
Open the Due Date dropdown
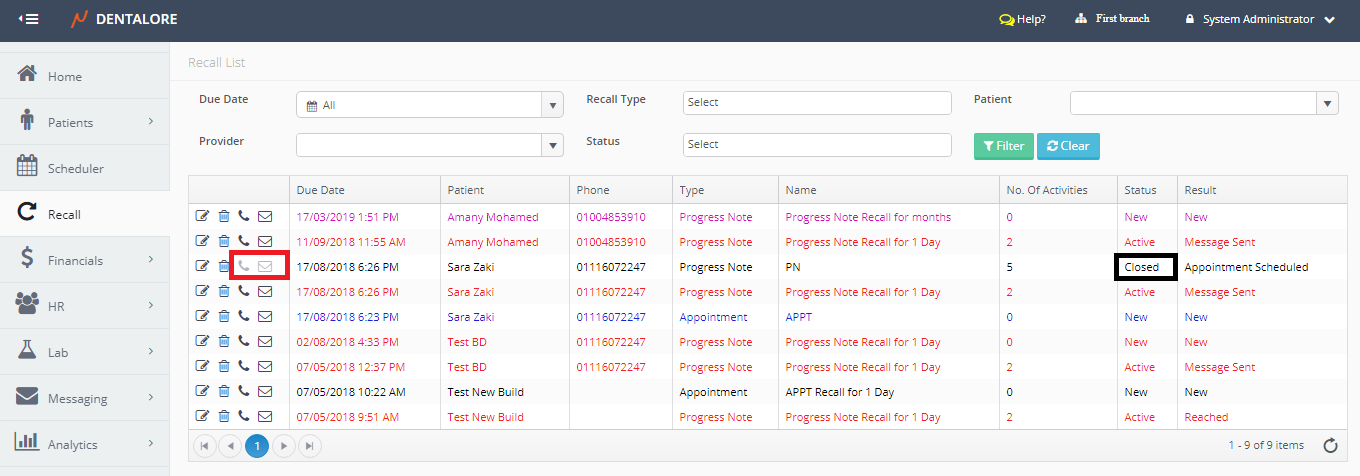coord(553,104)
